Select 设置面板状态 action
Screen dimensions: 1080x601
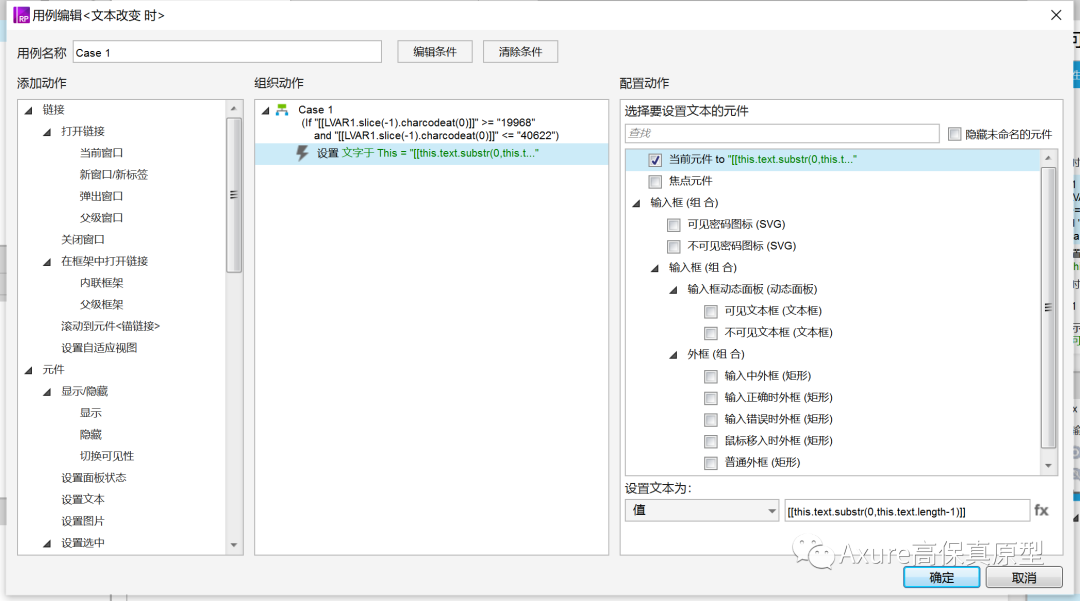(x=94, y=478)
